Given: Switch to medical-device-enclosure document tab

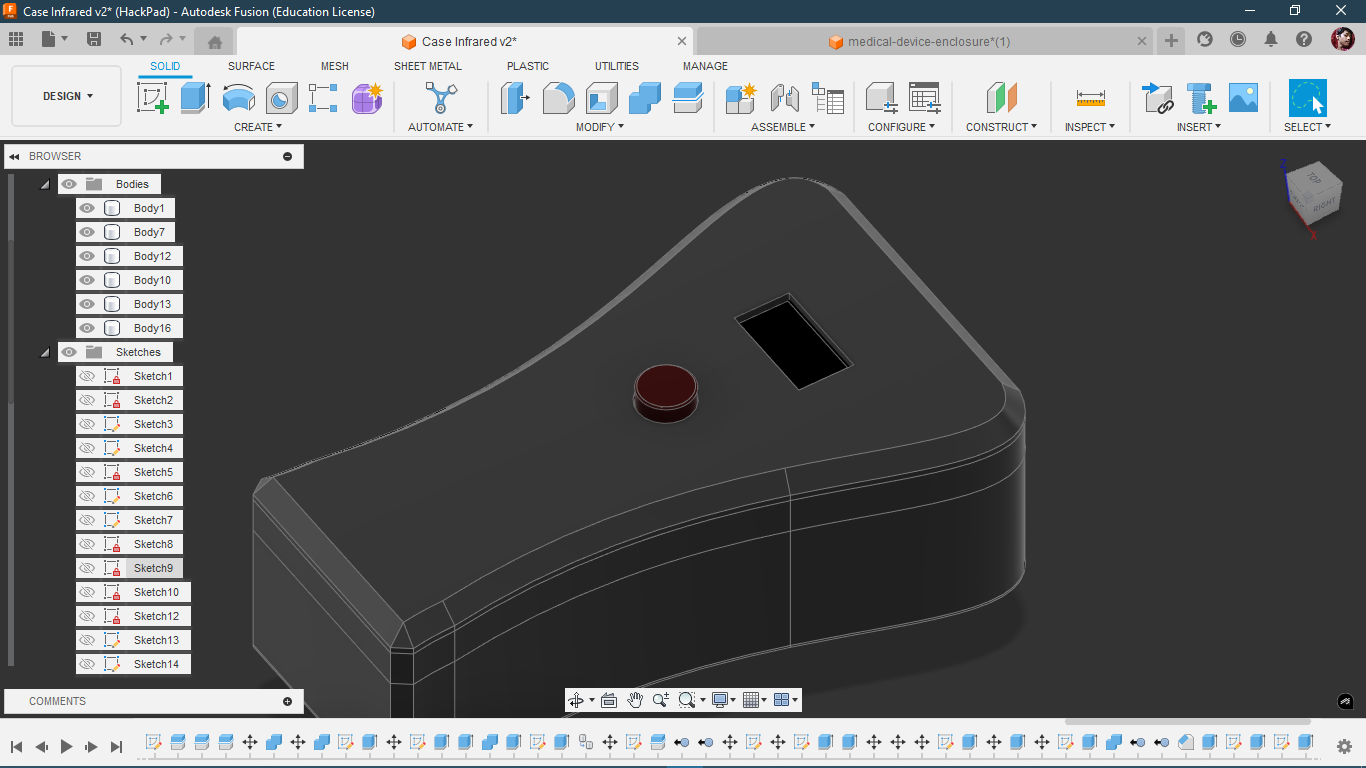Looking at the screenshot, I should click(928, 42).
